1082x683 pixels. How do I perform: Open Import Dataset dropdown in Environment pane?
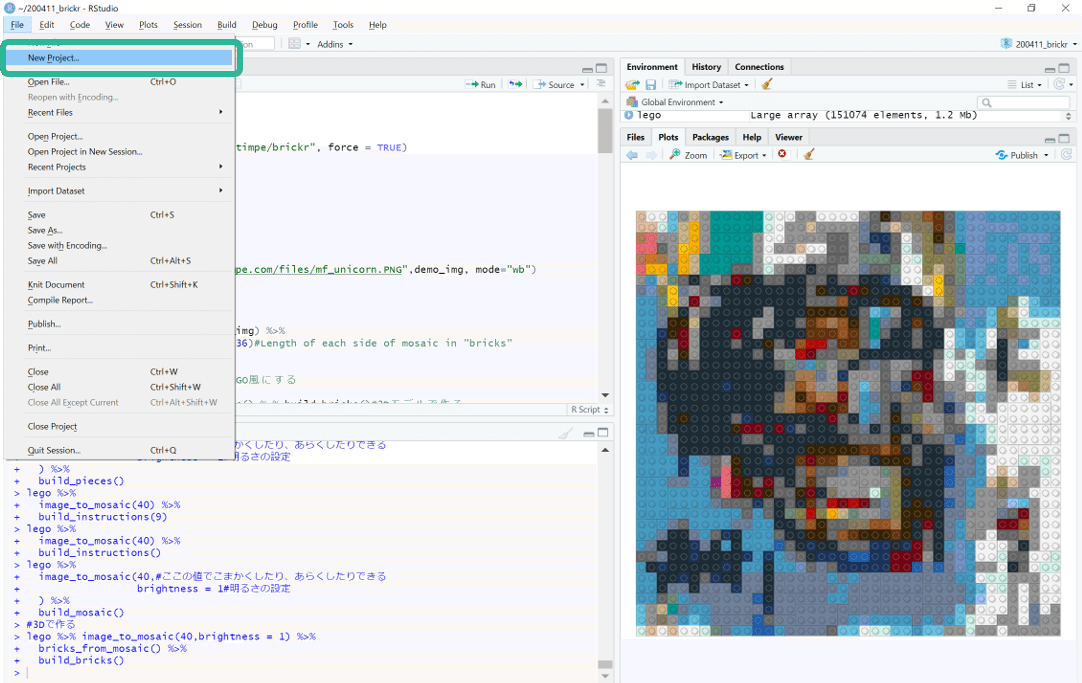709,85
